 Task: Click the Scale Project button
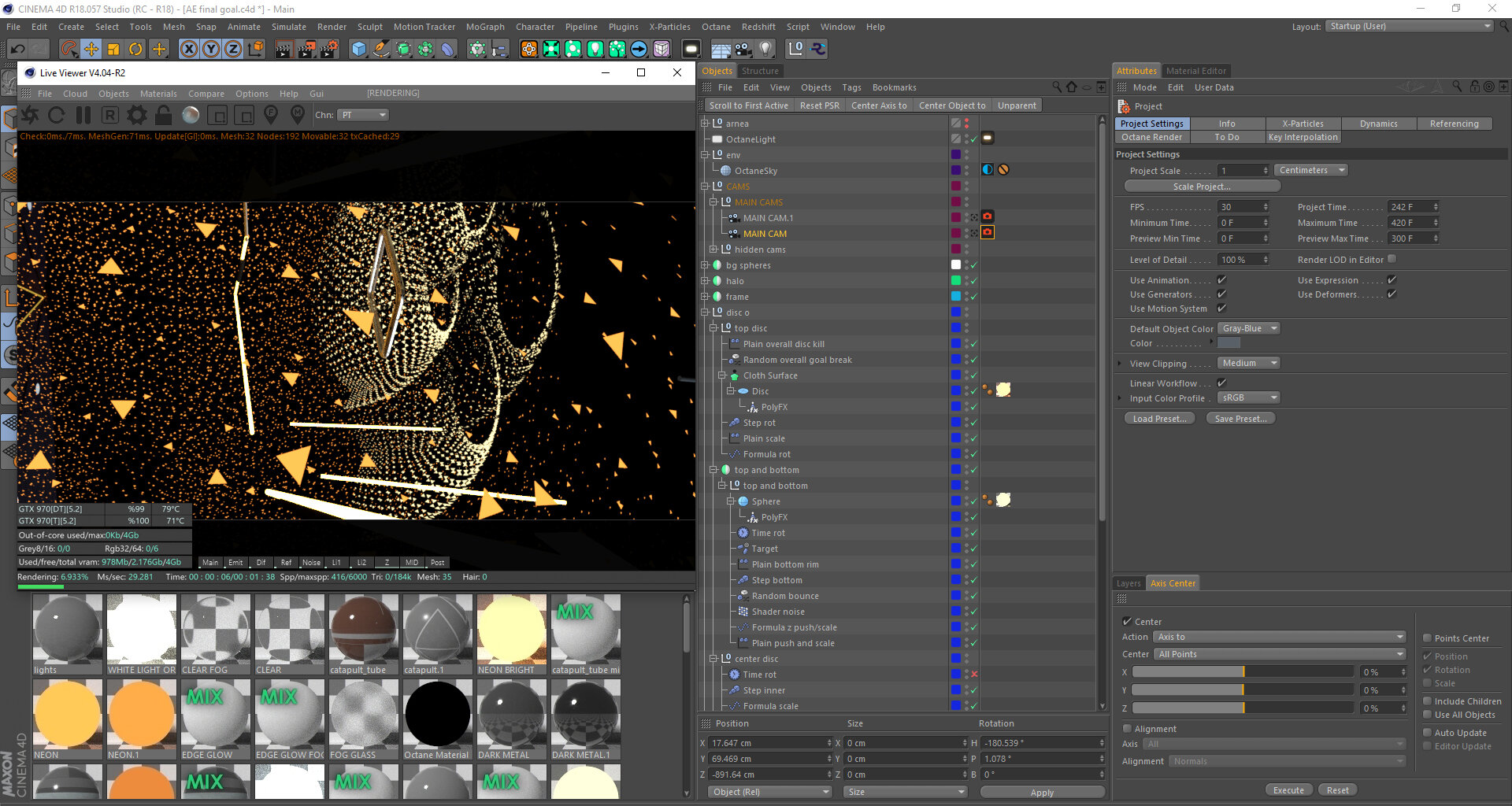coord(1202,186)
